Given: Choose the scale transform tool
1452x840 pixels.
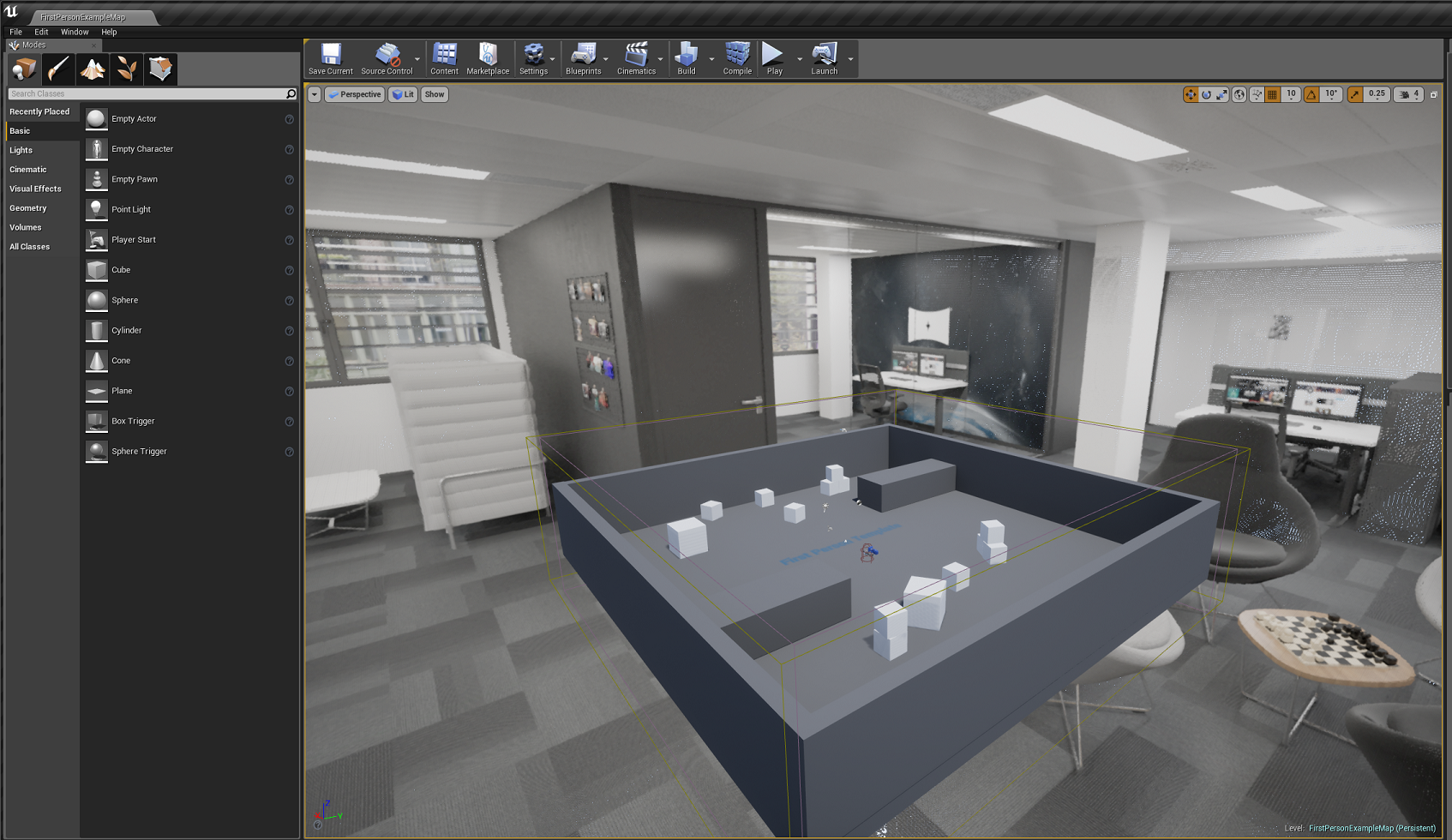Looking at the screenshot, I should point(1221,94).
